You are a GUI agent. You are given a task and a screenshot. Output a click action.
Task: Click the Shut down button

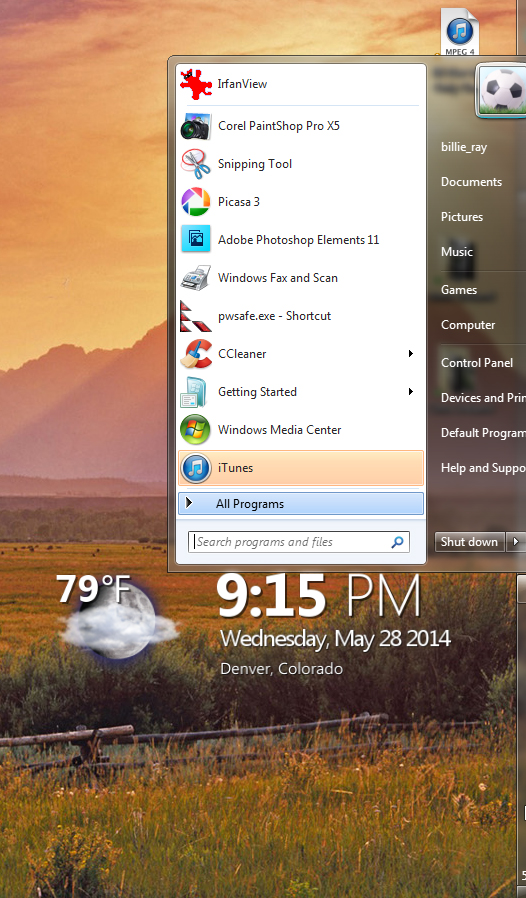pos(469,542)
